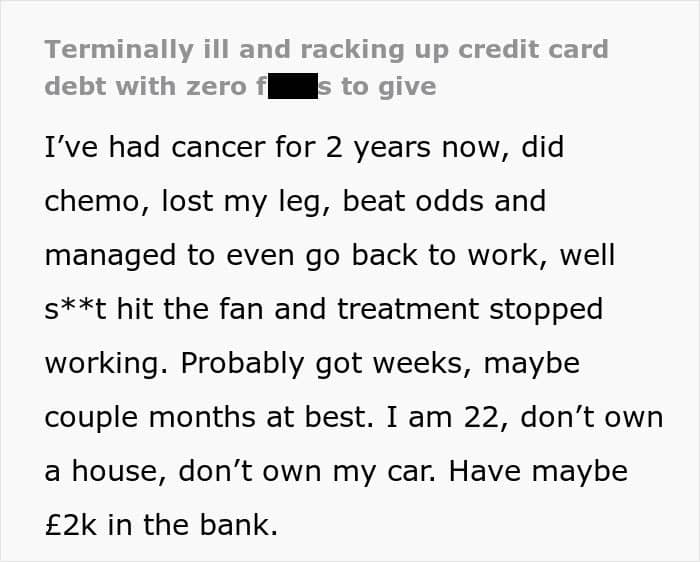Click the black censor box in the title
Viewport: 700px width, 562px height.
point(293,86)
